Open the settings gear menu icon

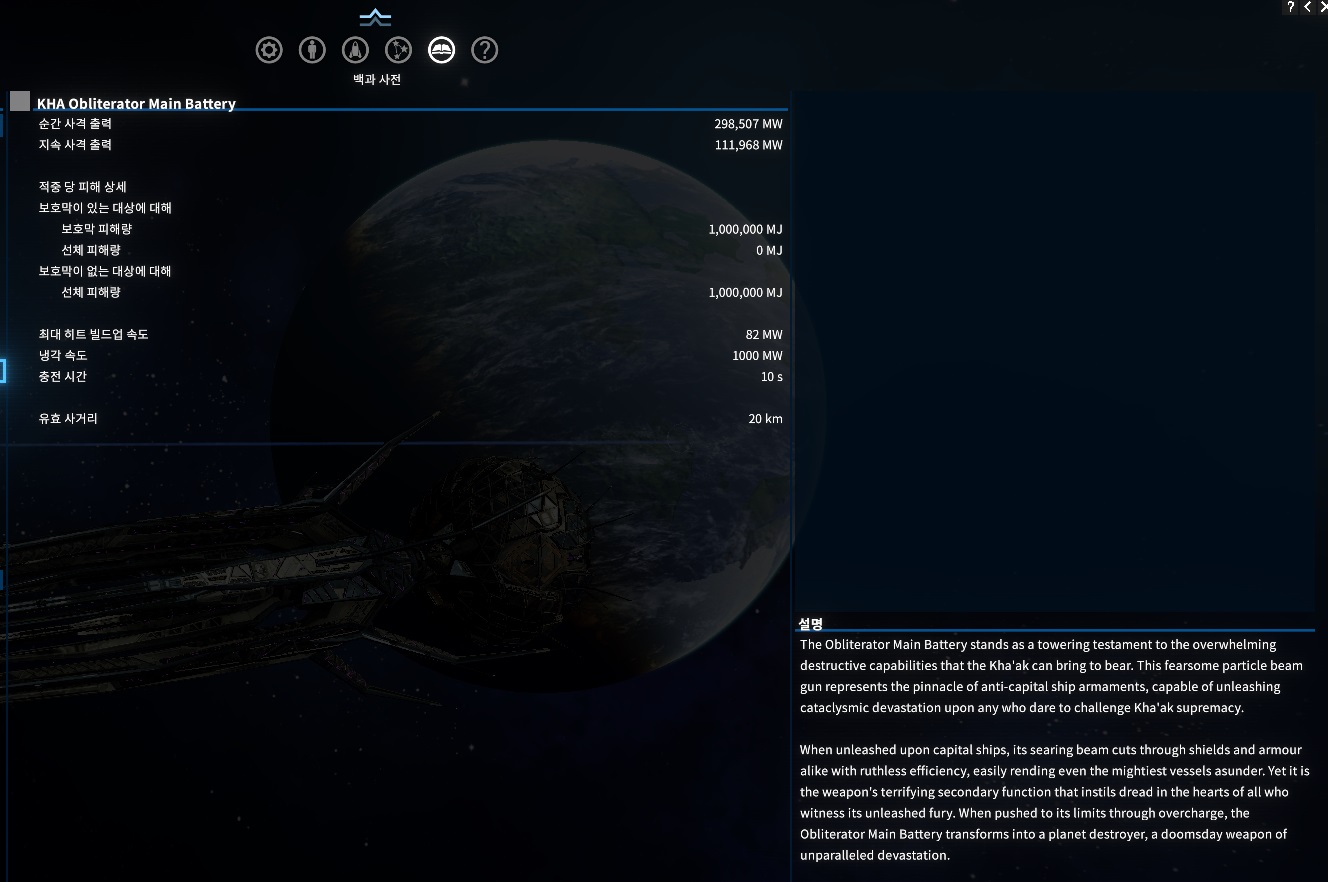pyautogui.click(x=269, y=50)
